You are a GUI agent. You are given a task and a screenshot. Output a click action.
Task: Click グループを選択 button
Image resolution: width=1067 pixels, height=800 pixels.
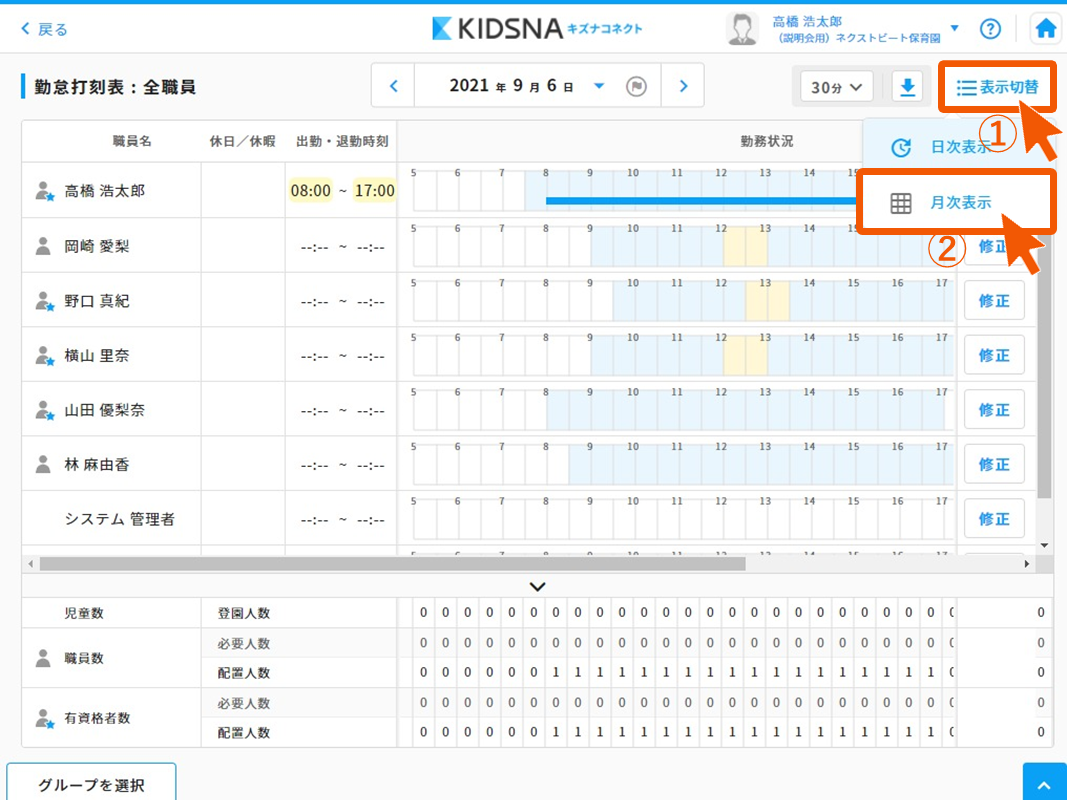[91, 784]
